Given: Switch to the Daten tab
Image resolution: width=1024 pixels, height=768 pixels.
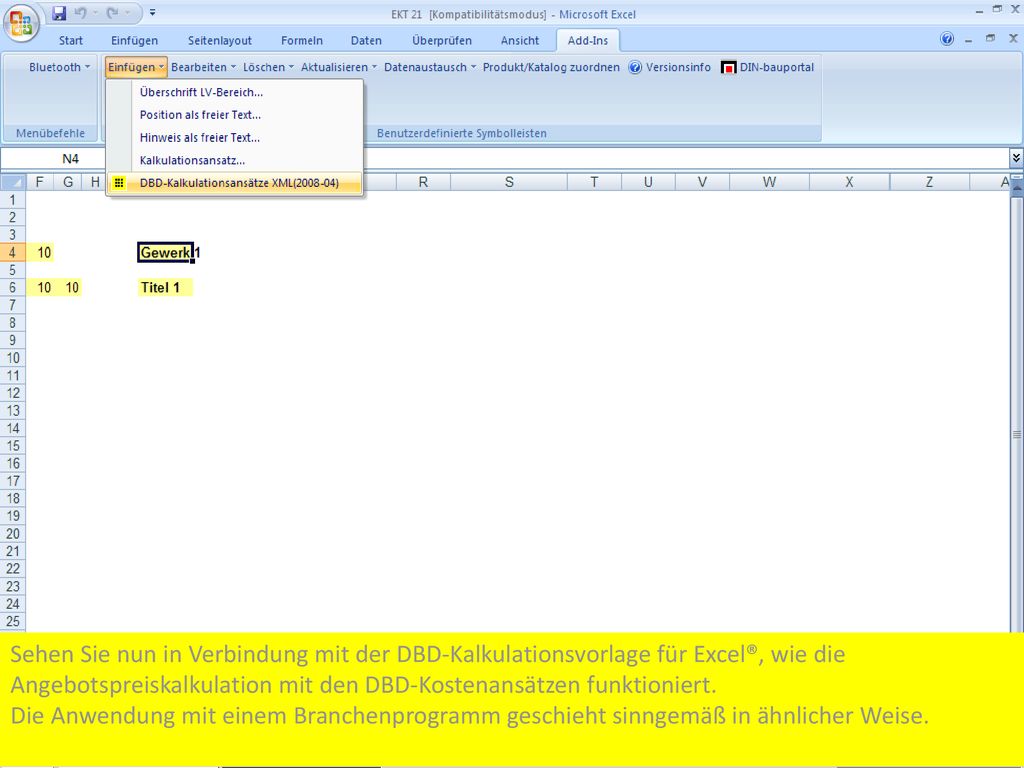Looking at the screenshot, I should [366, 40].
